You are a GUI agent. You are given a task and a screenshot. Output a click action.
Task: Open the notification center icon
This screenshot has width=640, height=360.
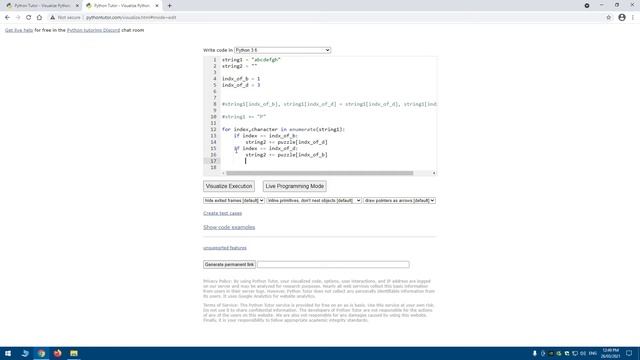point(629,353)
